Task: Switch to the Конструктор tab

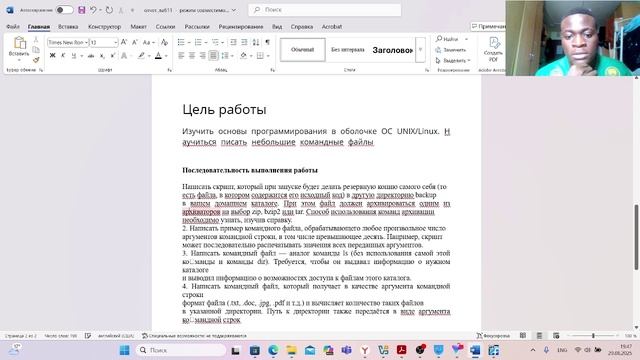Action: 104,27
